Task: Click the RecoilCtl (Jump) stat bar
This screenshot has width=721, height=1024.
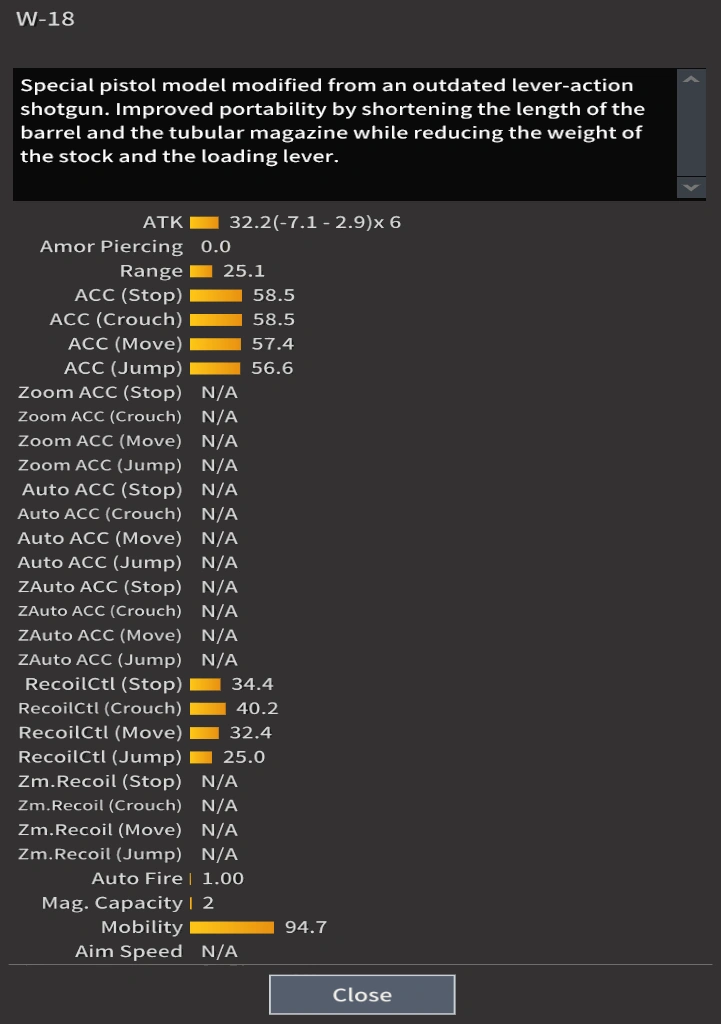Action: [x=201, y=757]
